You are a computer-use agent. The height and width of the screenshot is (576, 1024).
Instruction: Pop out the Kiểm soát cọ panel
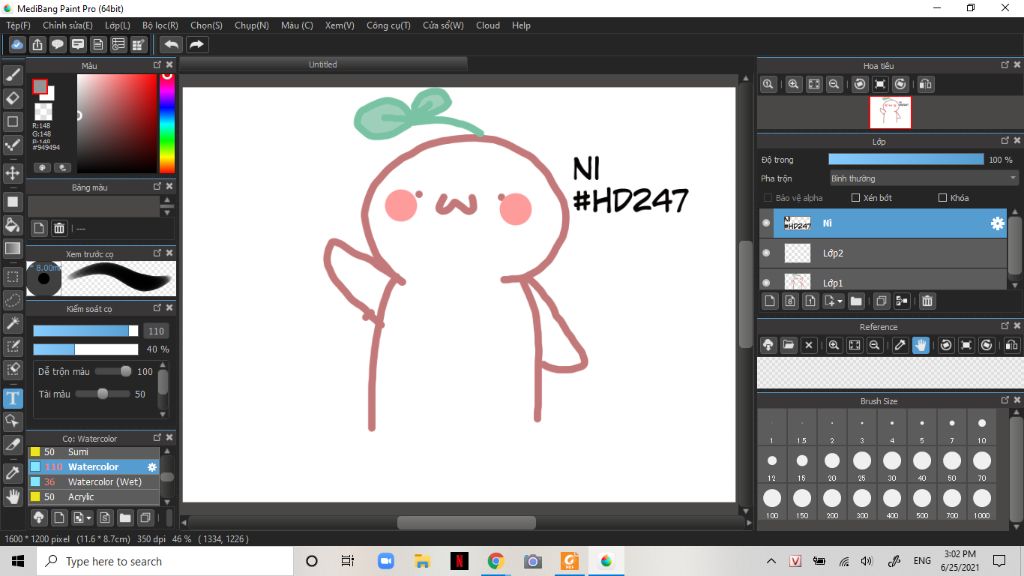pyautogui.click(x=157, y=308)
